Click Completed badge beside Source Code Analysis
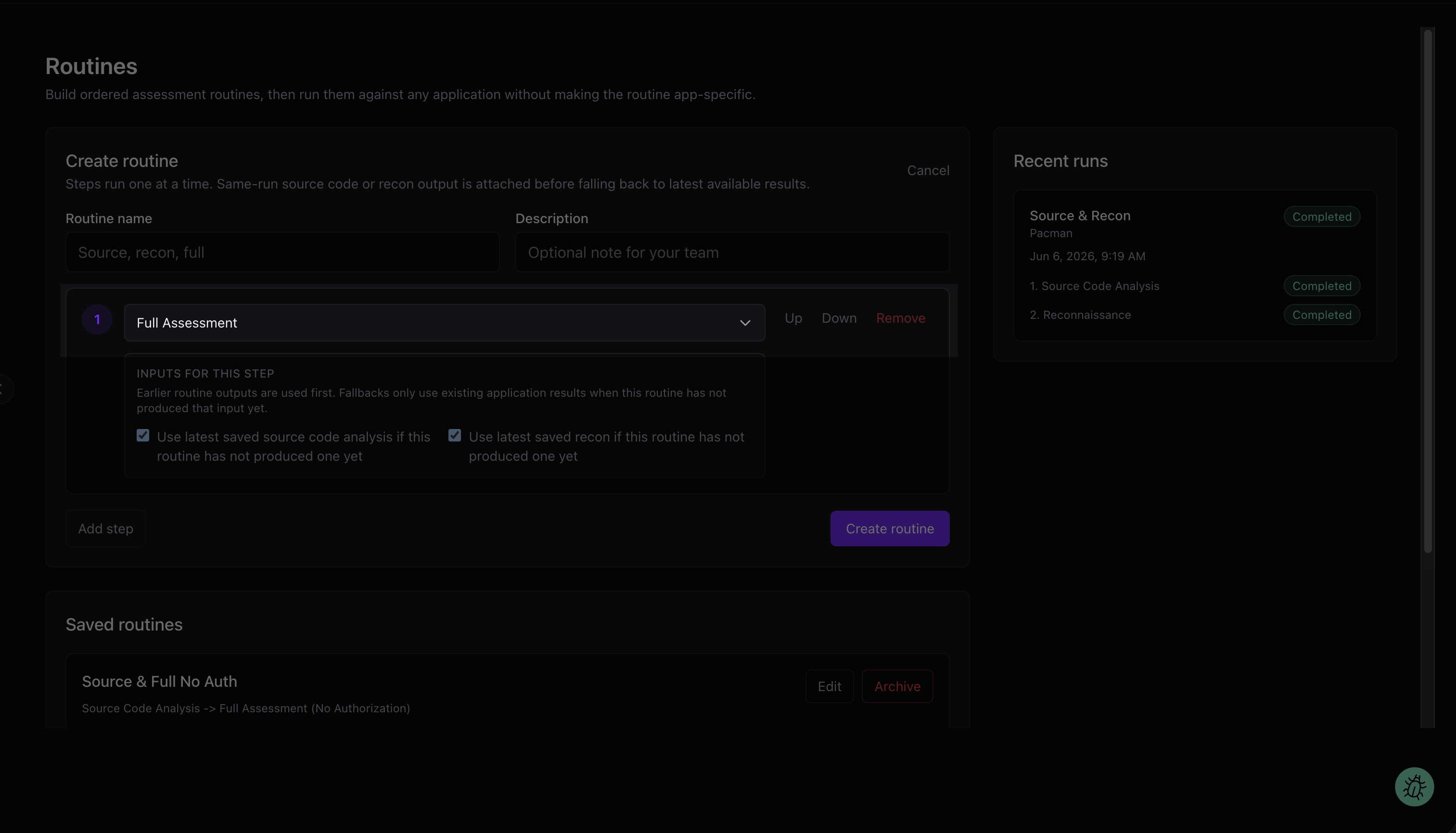The height and width of the screenshot is (833, 1456). pyautogui.click(x=1321, y=286)
